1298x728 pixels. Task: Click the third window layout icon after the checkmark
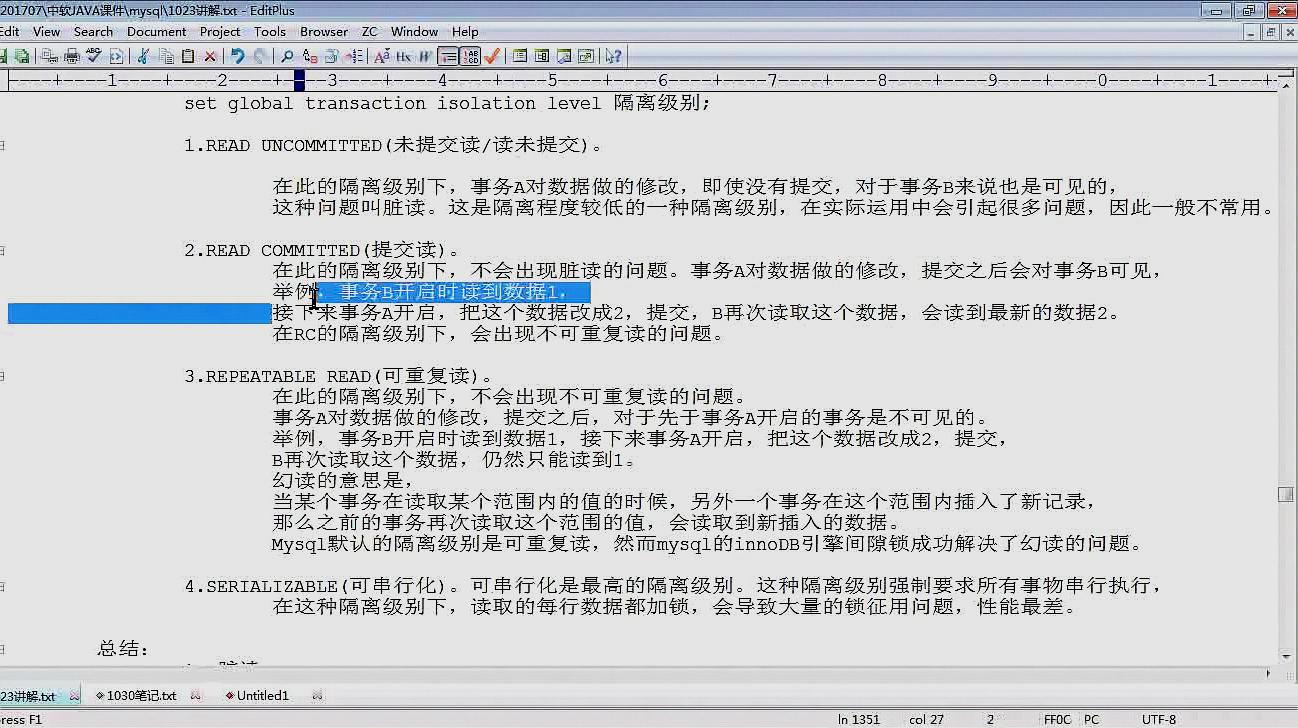(563, 57)
